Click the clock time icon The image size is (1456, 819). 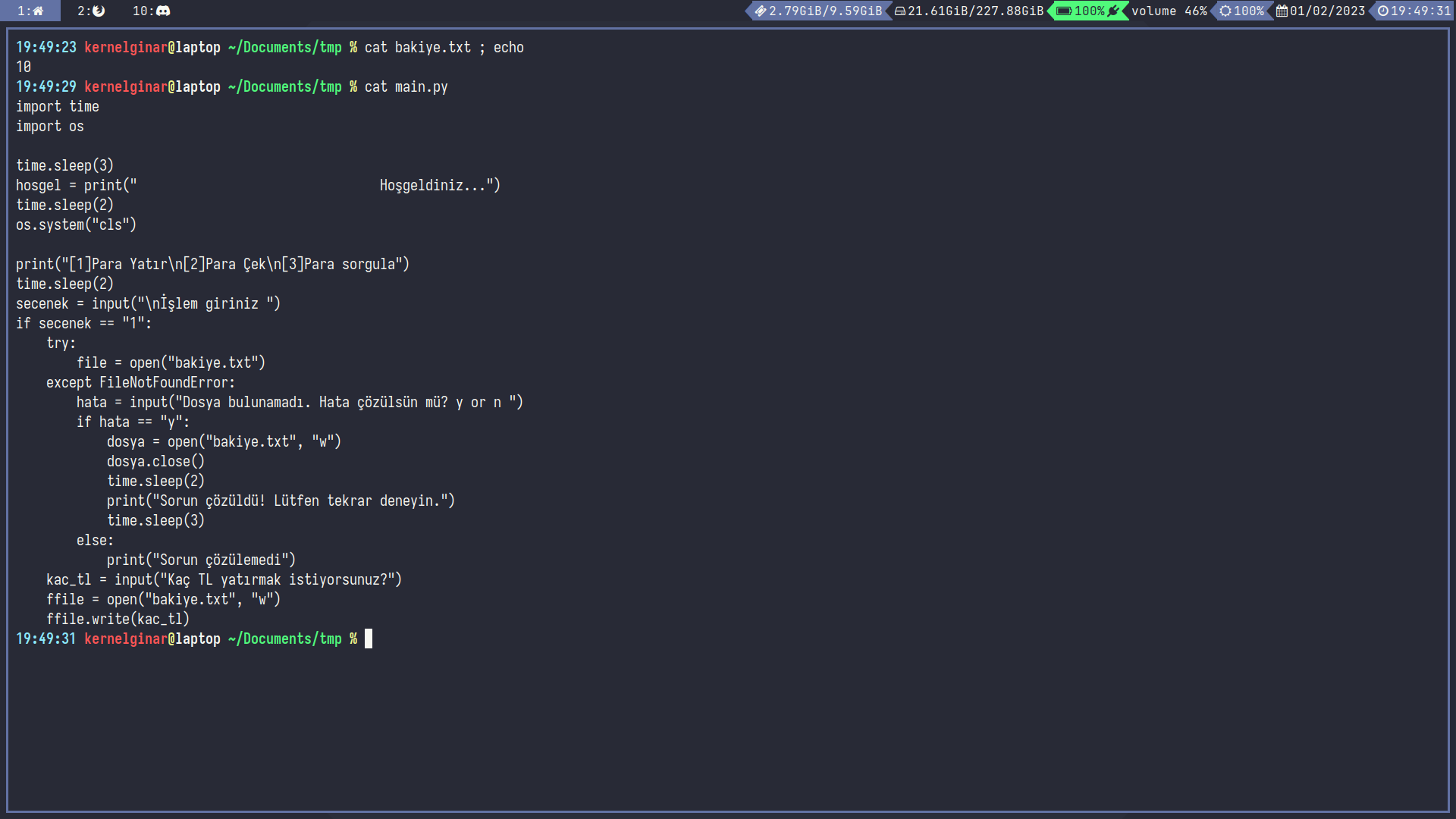click(1383, 11)
